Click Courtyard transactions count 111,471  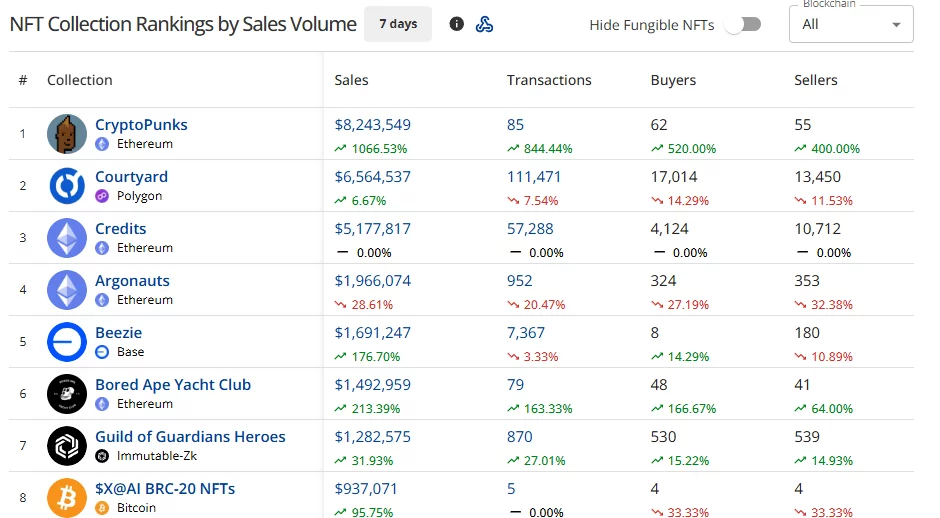534,177
